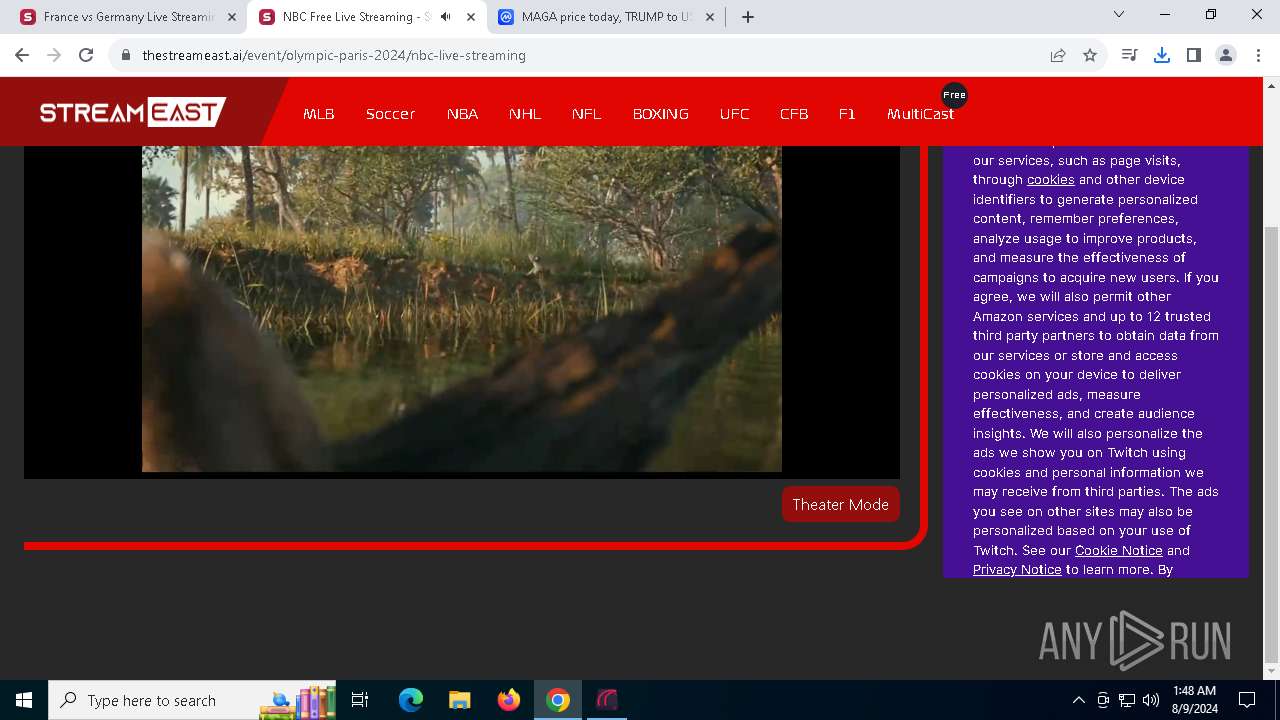The height and width of the screenshot is (720, 1280).
Task: Open a new browser tab
Action: [747, 17]
